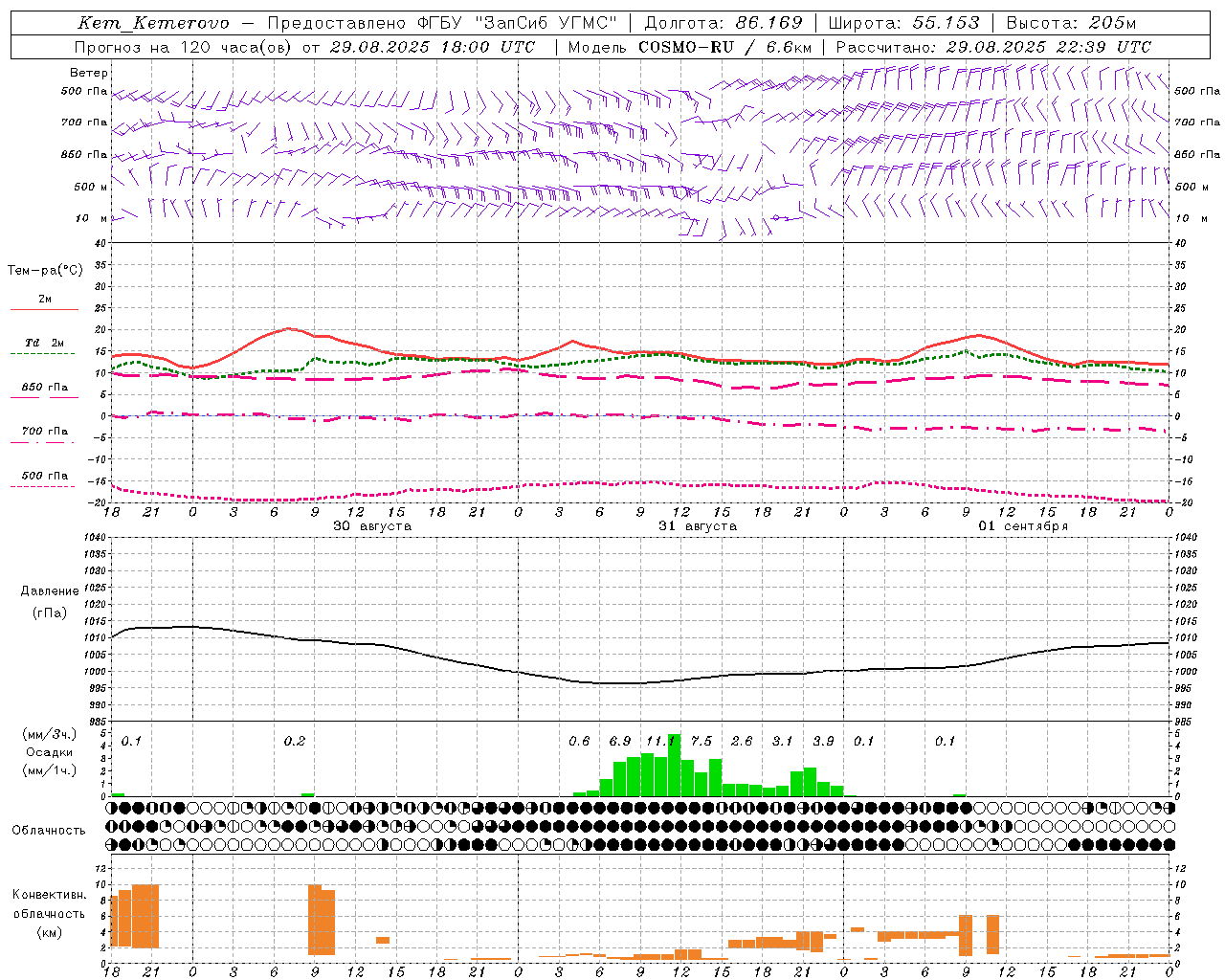1225x980 pixels.
Task: Select the longitude value Долгота: 86.169
Action: pos(724,23)
